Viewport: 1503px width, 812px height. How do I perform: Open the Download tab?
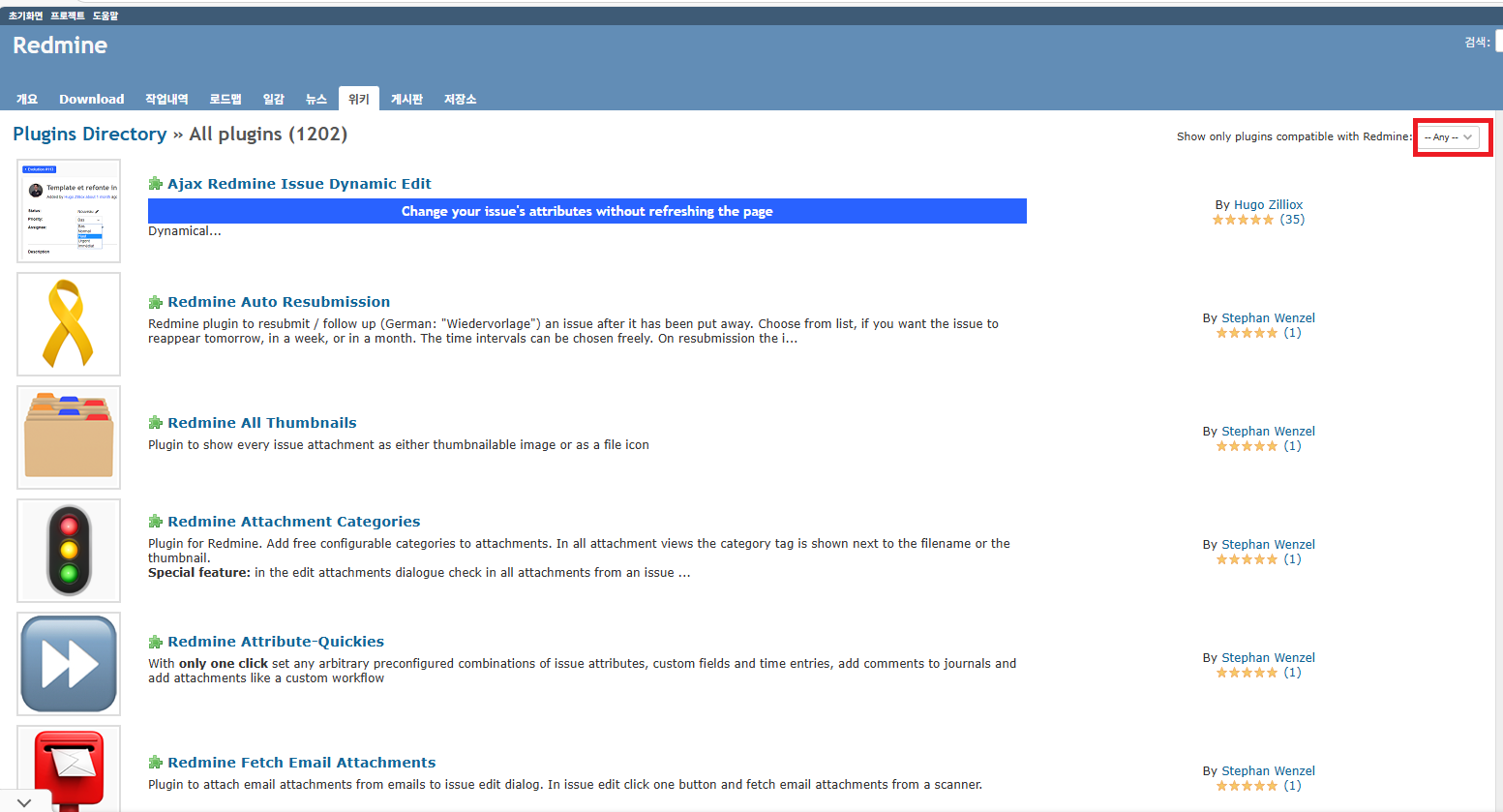92,99
